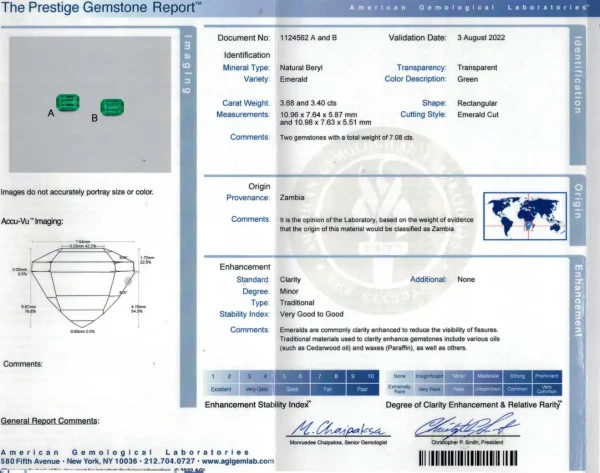The width and height of the screenshot is (600, 473).
Task: Click comment on total weight of 7.08 cts
Action: pos(347,137)
